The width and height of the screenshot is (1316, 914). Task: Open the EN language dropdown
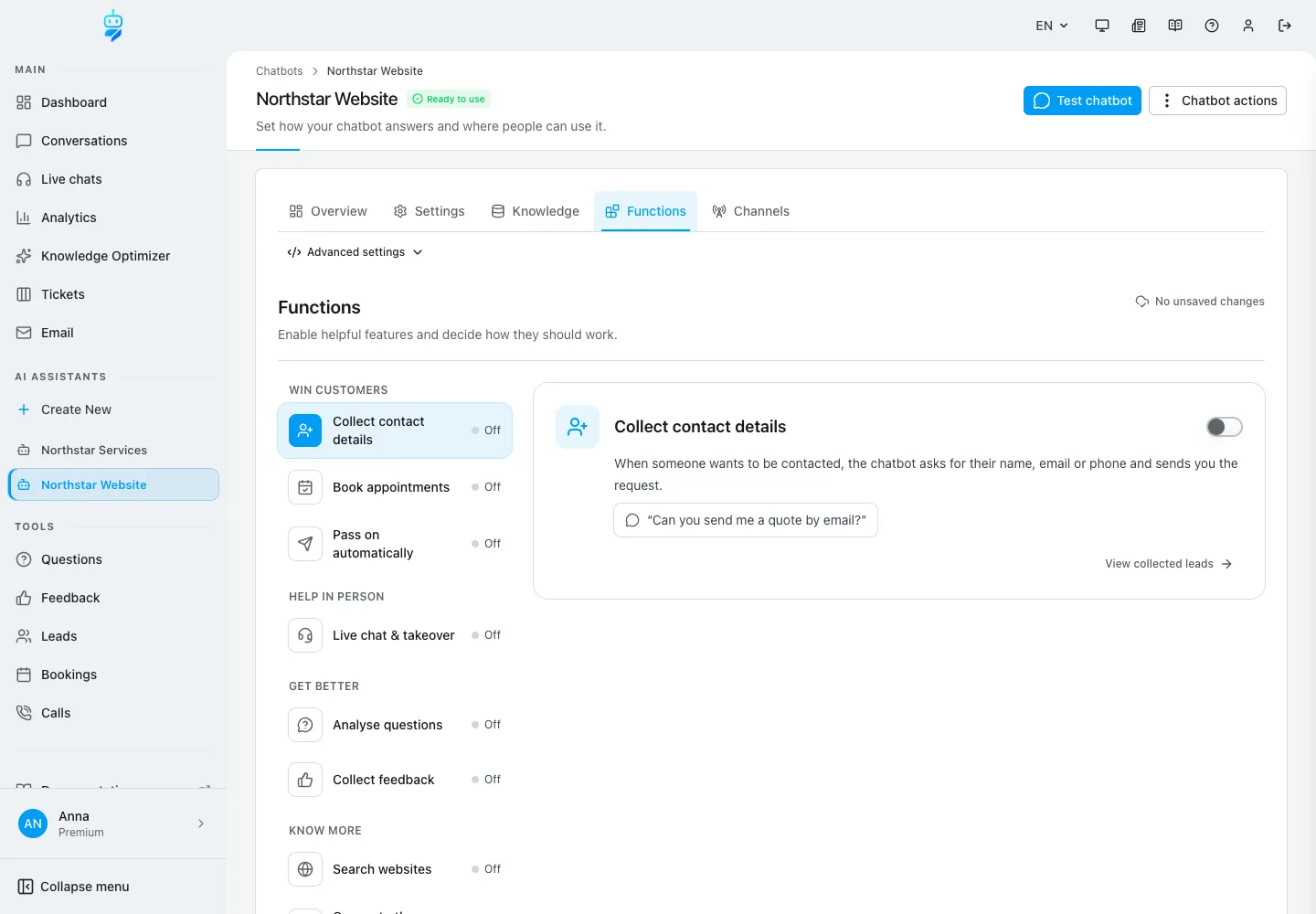pyautogui.click(x=1052, y=26)
